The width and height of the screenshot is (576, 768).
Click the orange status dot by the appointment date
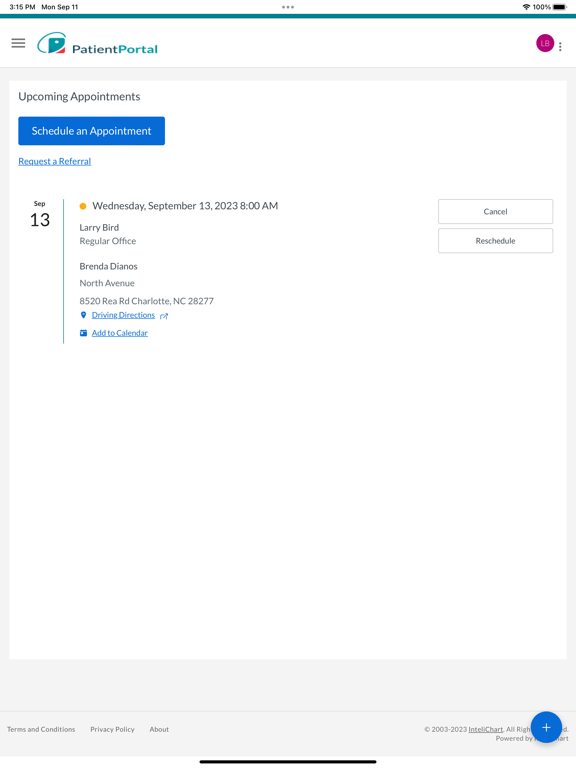(x=83, y=206)
